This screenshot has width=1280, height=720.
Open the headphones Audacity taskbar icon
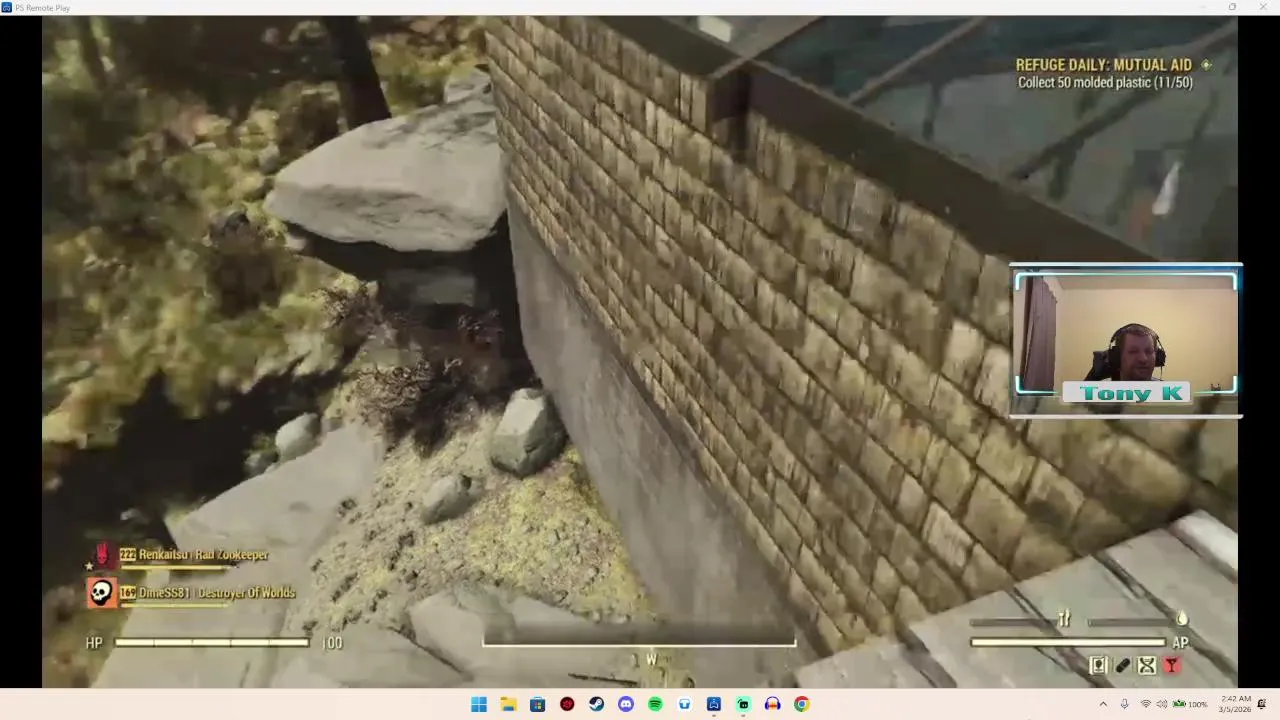[x=772, y=704]
